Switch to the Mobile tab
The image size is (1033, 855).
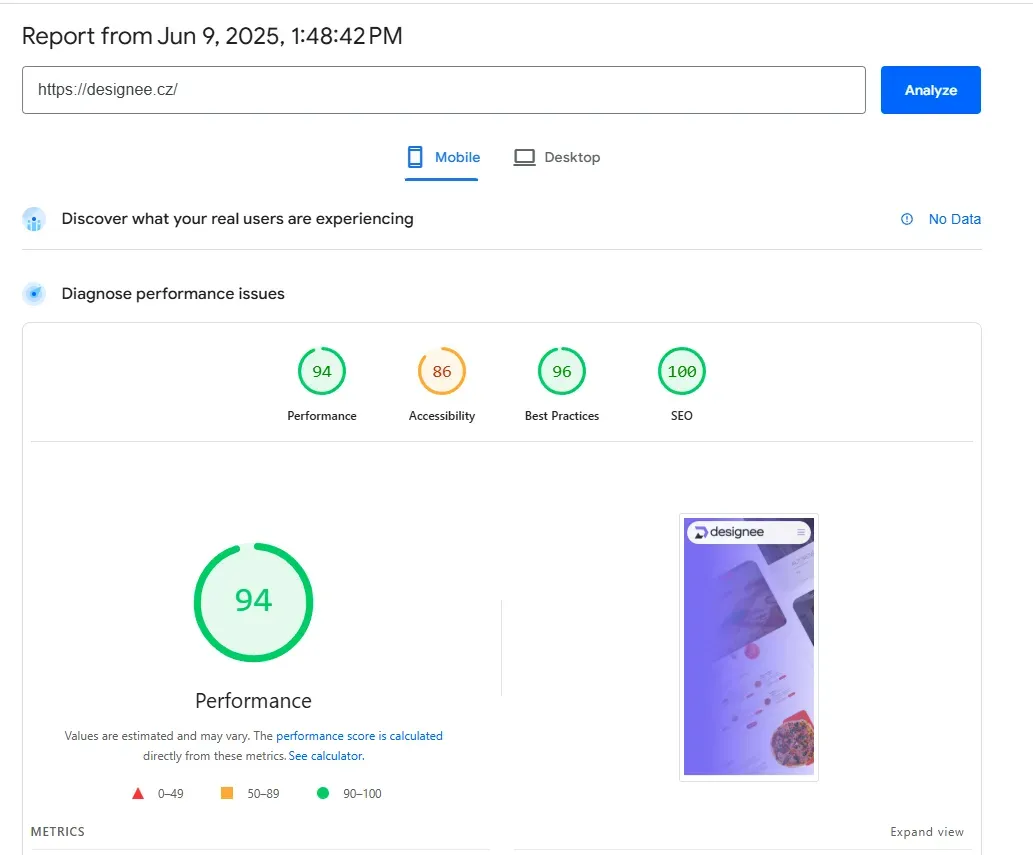(443, 158)
